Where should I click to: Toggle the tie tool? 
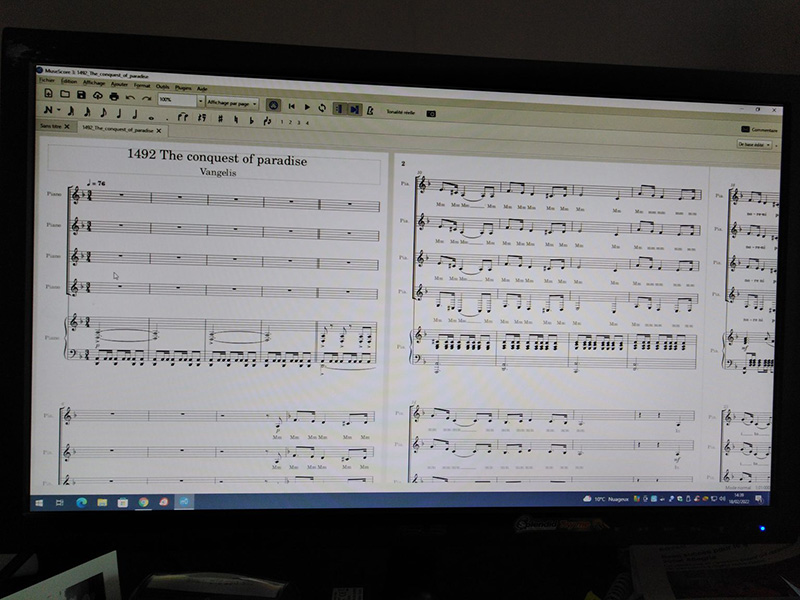(x=183, y=117)
